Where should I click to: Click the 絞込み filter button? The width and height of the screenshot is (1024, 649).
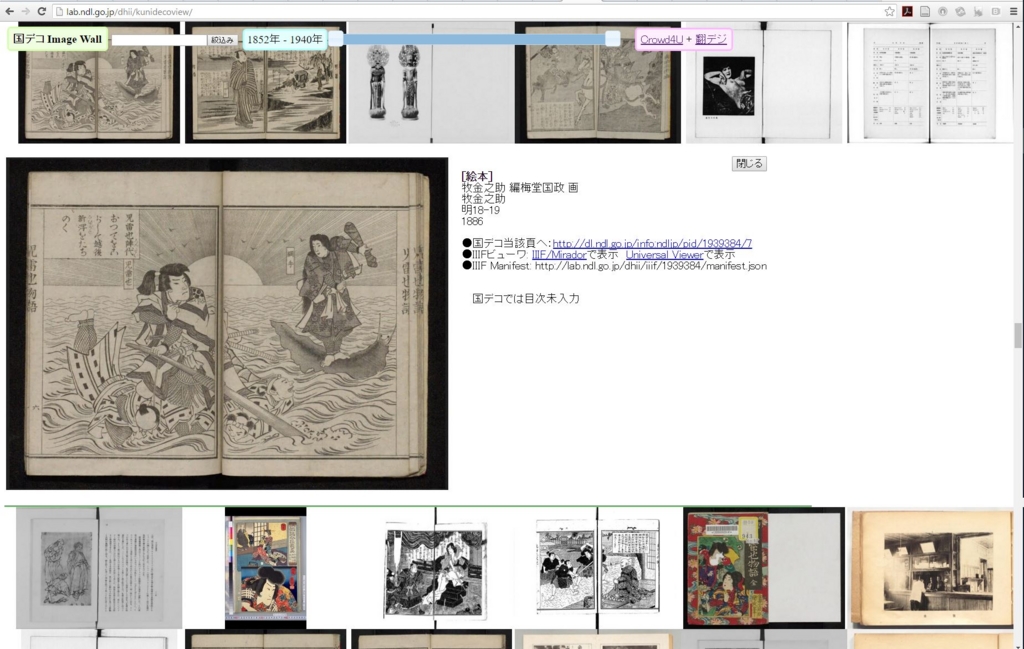[x=222, y=40]
